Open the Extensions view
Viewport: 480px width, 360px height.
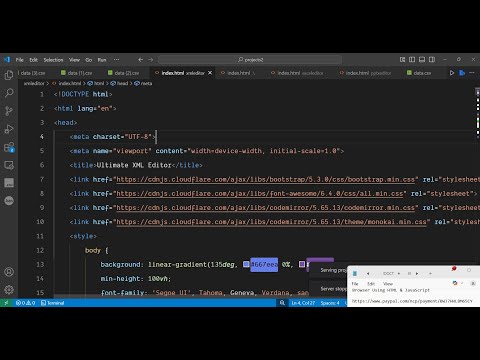(9, 147)
